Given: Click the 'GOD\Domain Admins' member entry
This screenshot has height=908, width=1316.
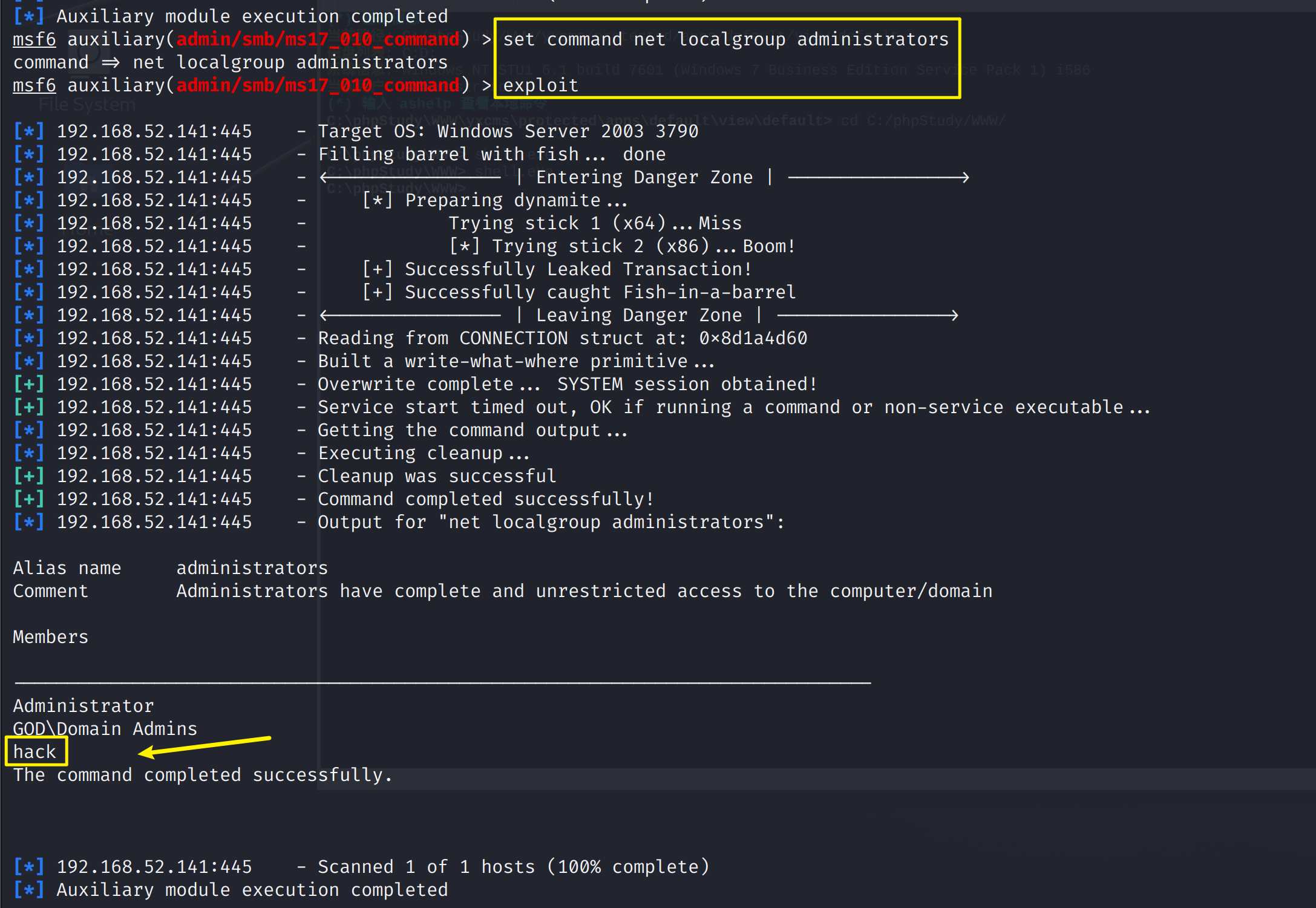Looking at the screenshot, I should tap(105, 729).
